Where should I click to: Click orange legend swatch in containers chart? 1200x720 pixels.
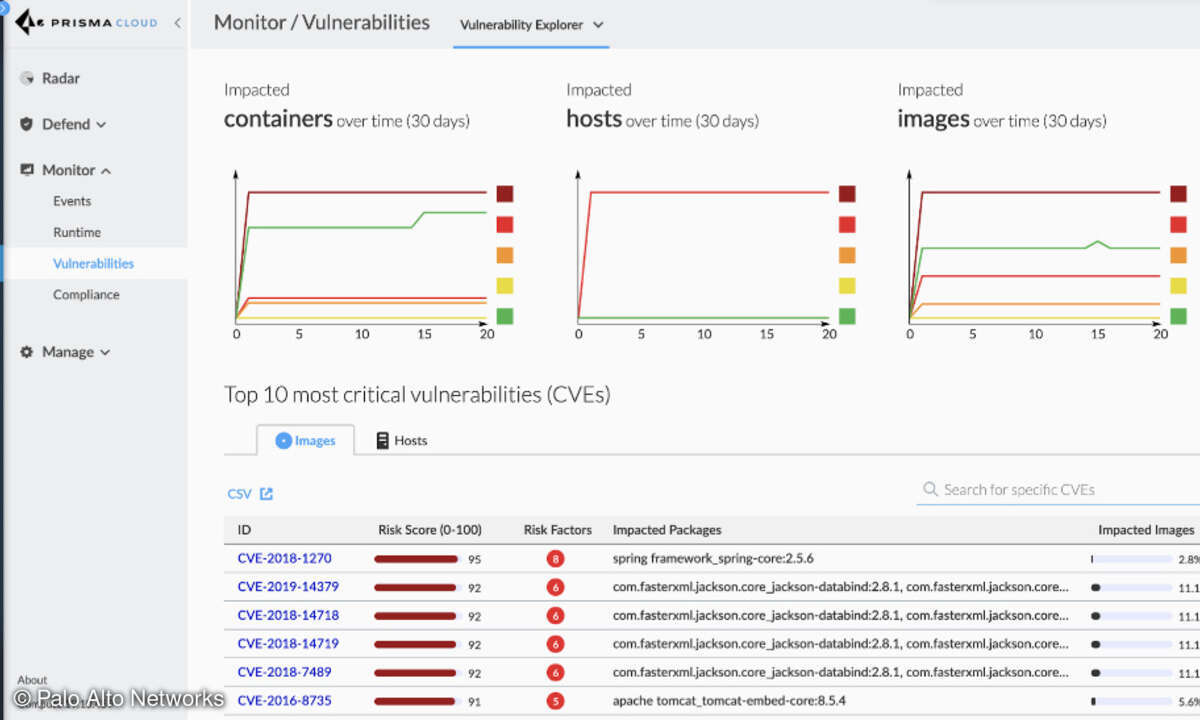(x=504, y=255)
